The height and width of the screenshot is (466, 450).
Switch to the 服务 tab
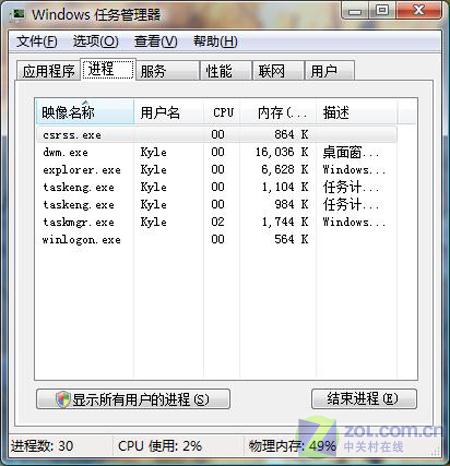click(168, 71)
